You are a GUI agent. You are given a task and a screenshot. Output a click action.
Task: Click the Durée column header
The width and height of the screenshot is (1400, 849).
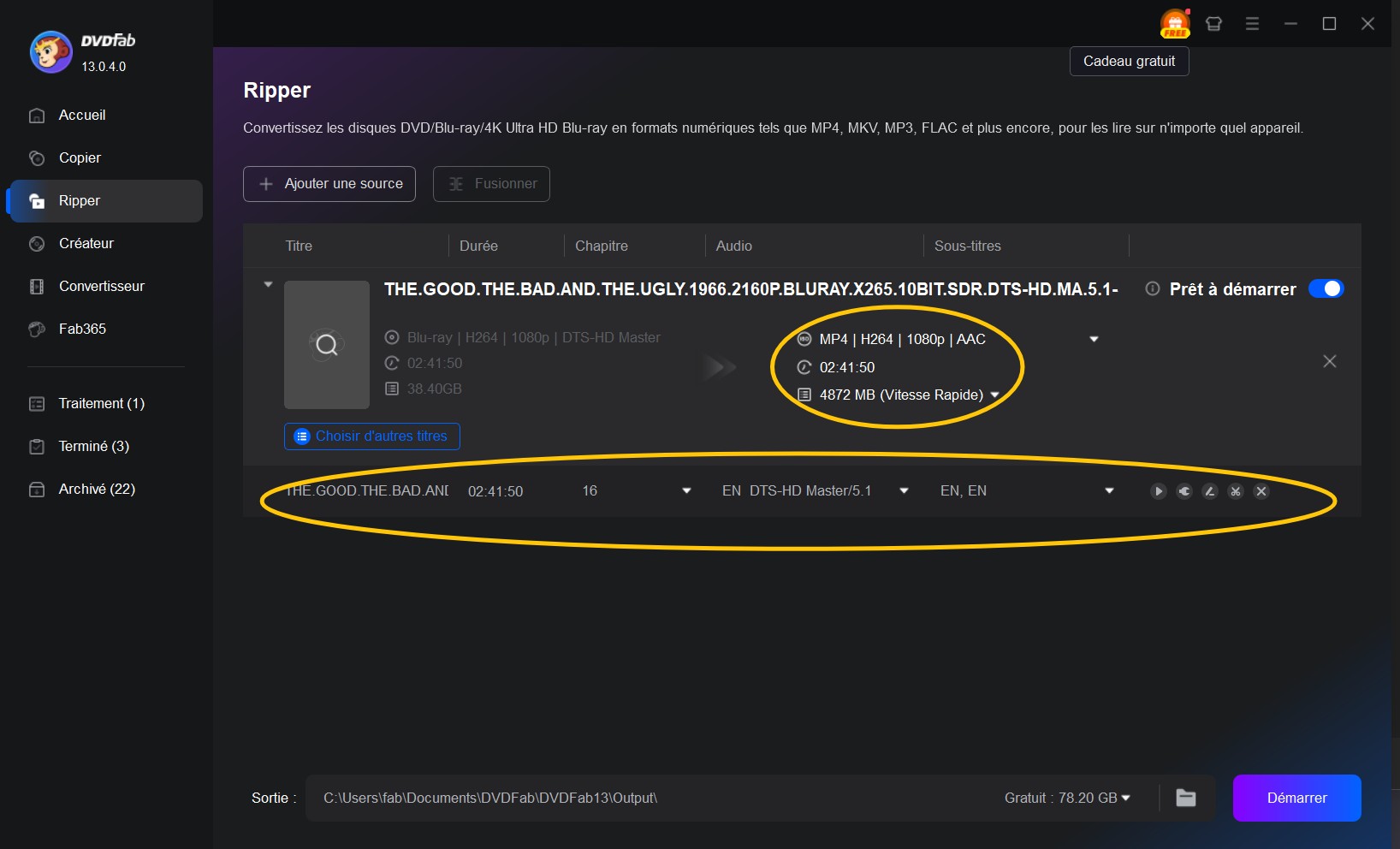[x=478, y=246]
